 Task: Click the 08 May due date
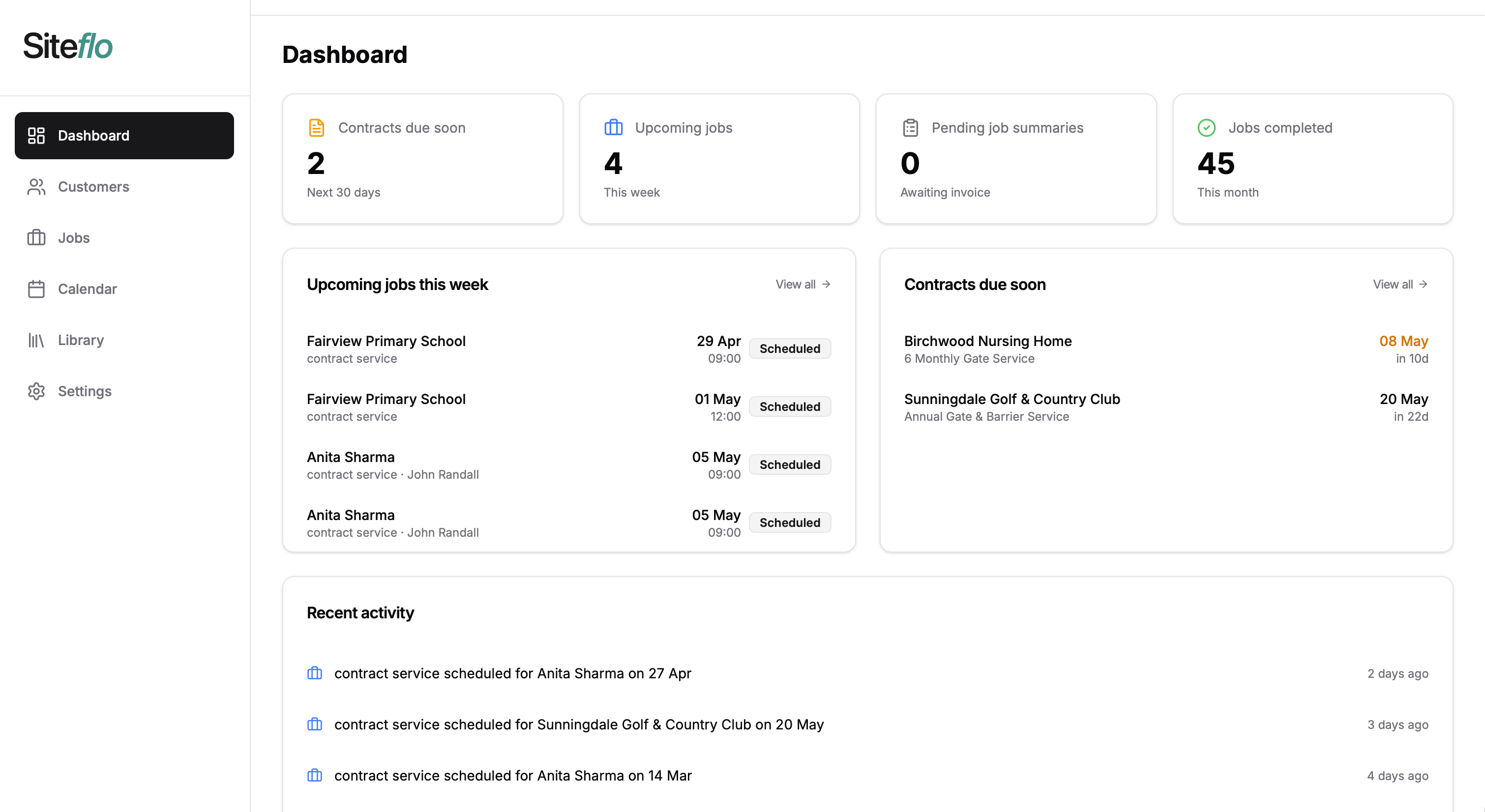pos(1404,341)
